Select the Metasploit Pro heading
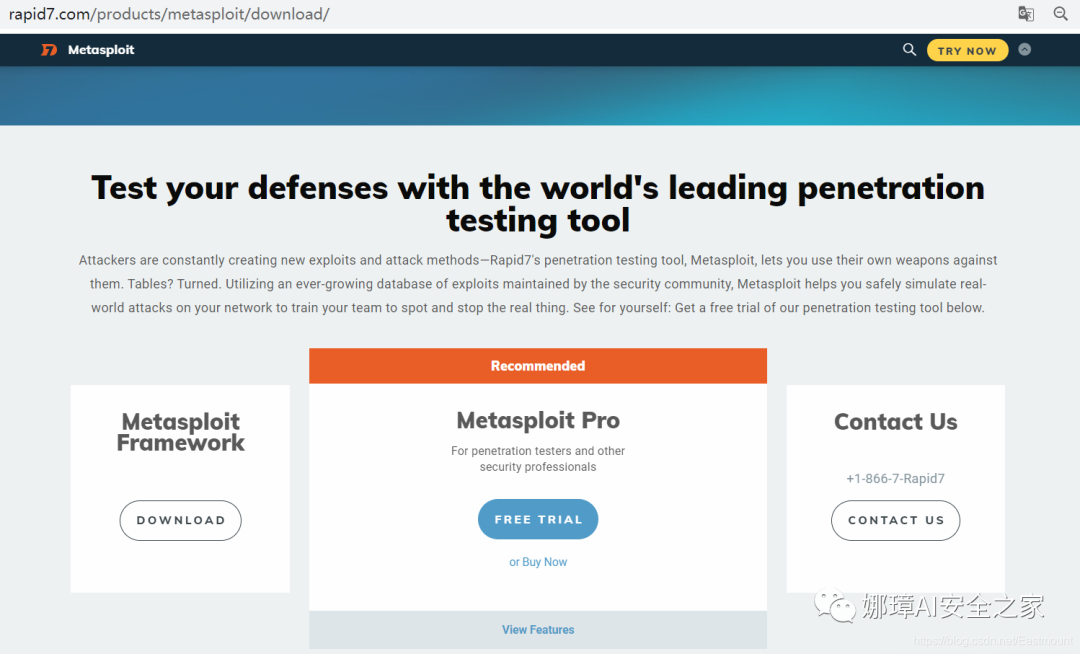 [x=538, y=420]
